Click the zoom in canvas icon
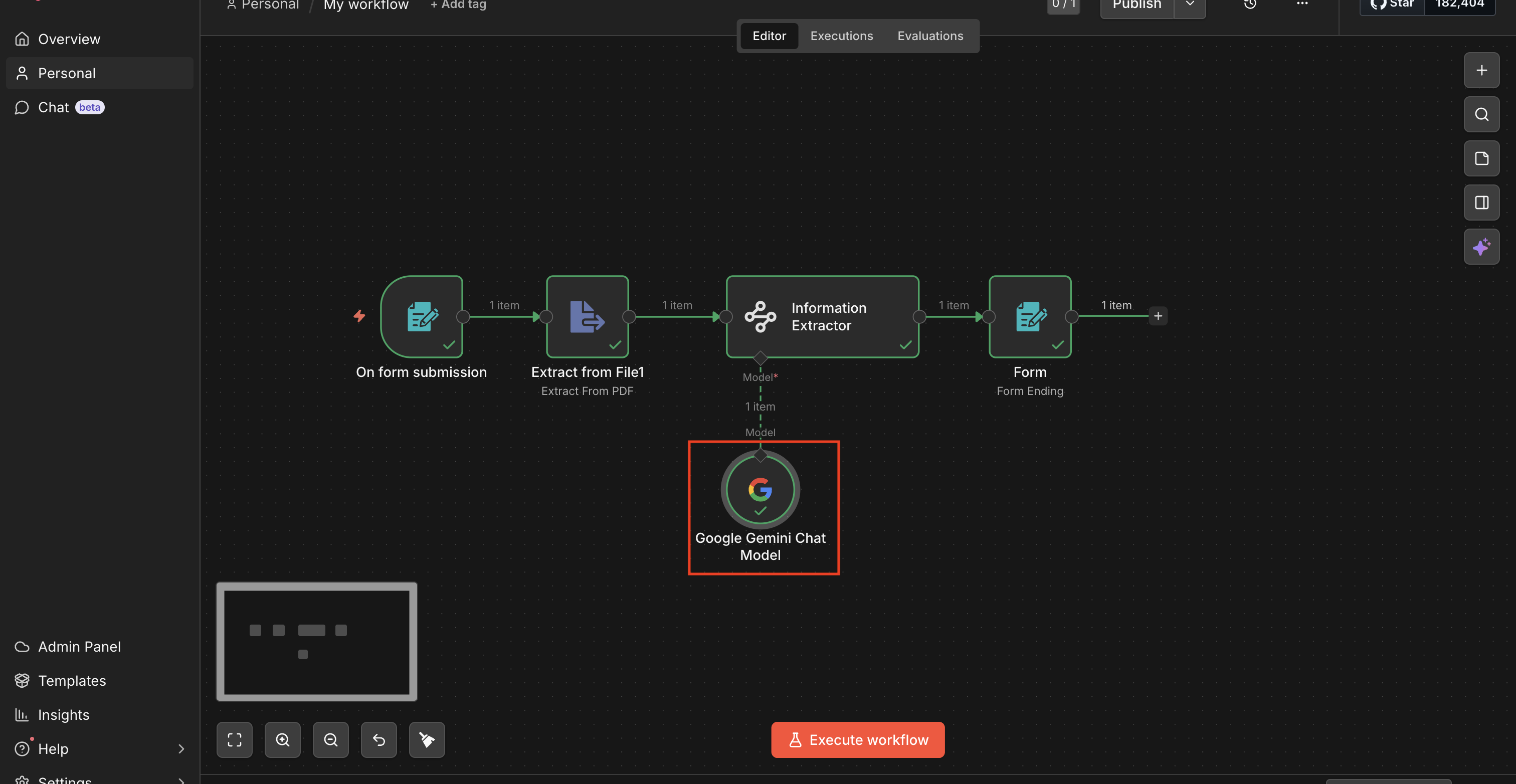1516x784 pixels. coord(282,740)
